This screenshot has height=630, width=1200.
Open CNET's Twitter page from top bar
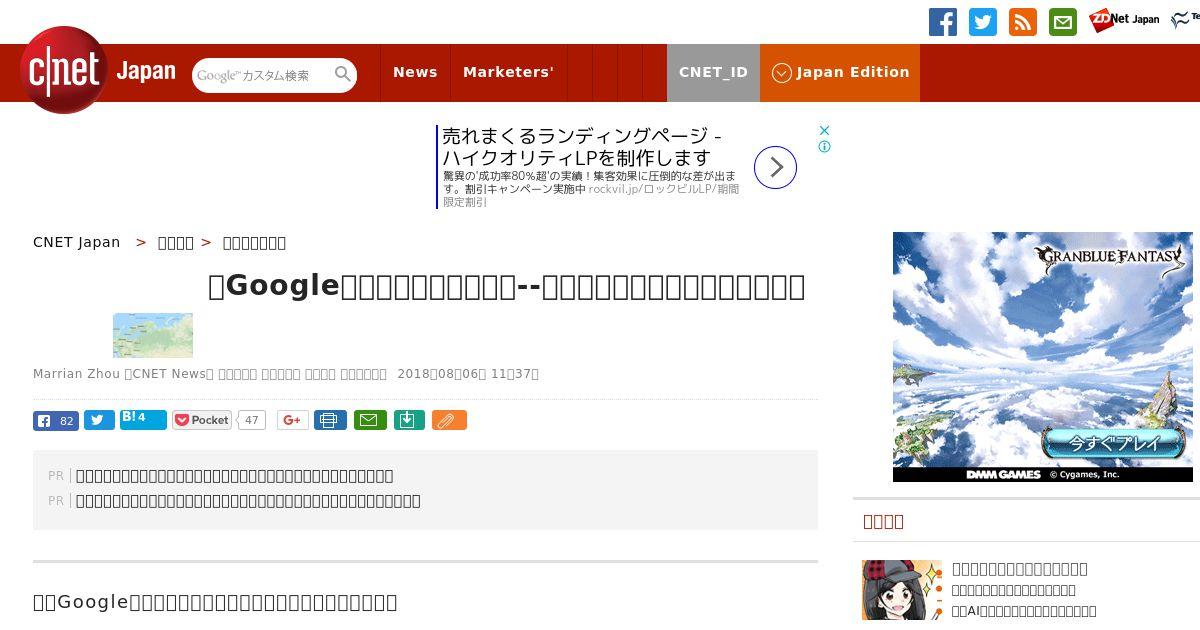point(983,22)
